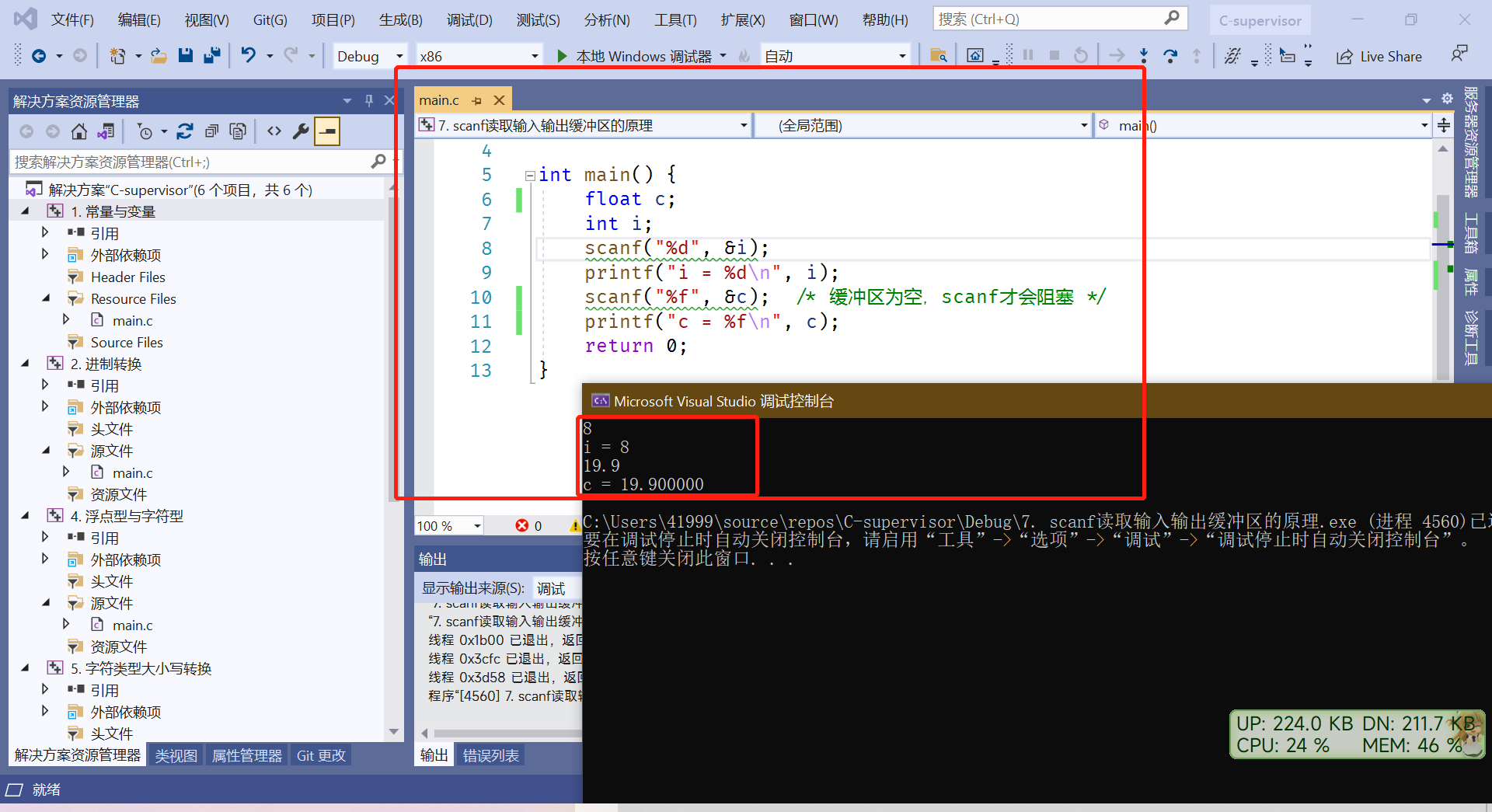Image resolution: width=1492 pixels, height=812 pixels.
Task: Click the Sync/refresh icon in Solution Explorer
Action: point(185,131)
